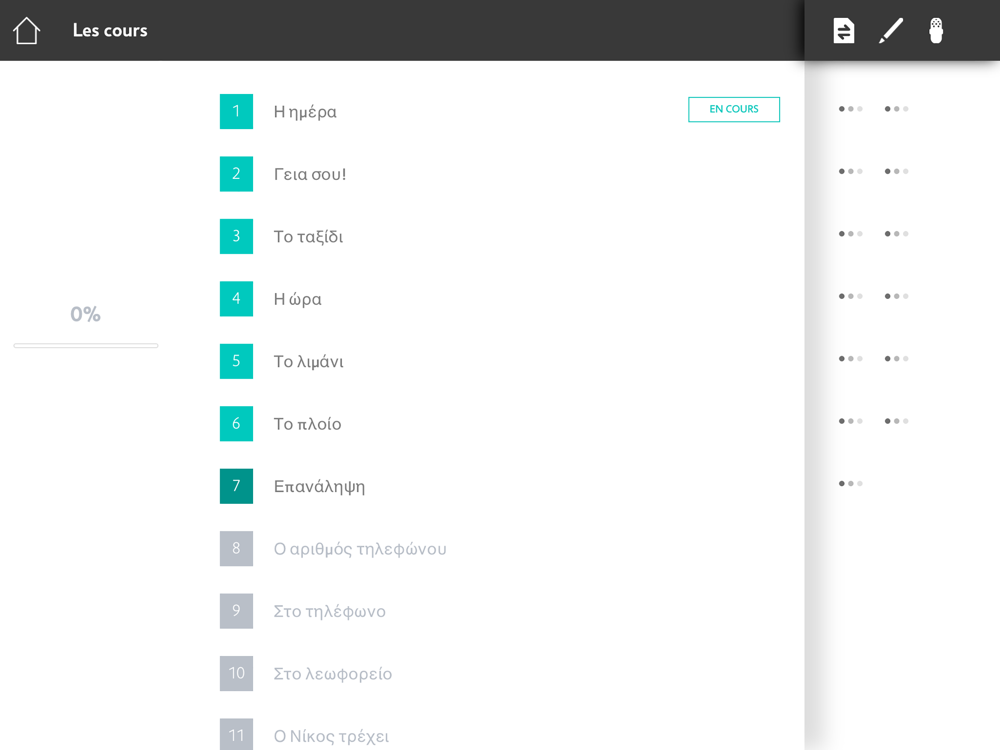The height and width of the screenshot is (750, 1000).
Task: Open the translation document icon
Action: [x=844, y=31]
